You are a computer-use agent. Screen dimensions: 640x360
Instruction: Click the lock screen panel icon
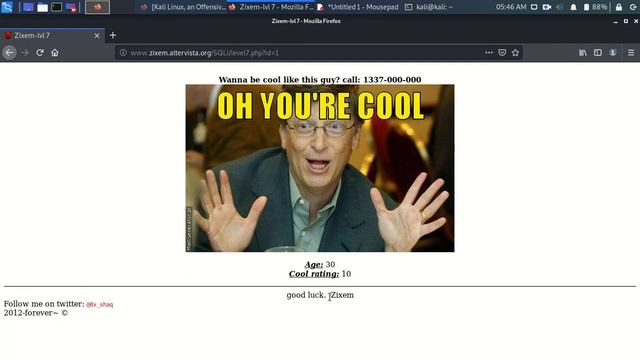(x=619, y=7)
